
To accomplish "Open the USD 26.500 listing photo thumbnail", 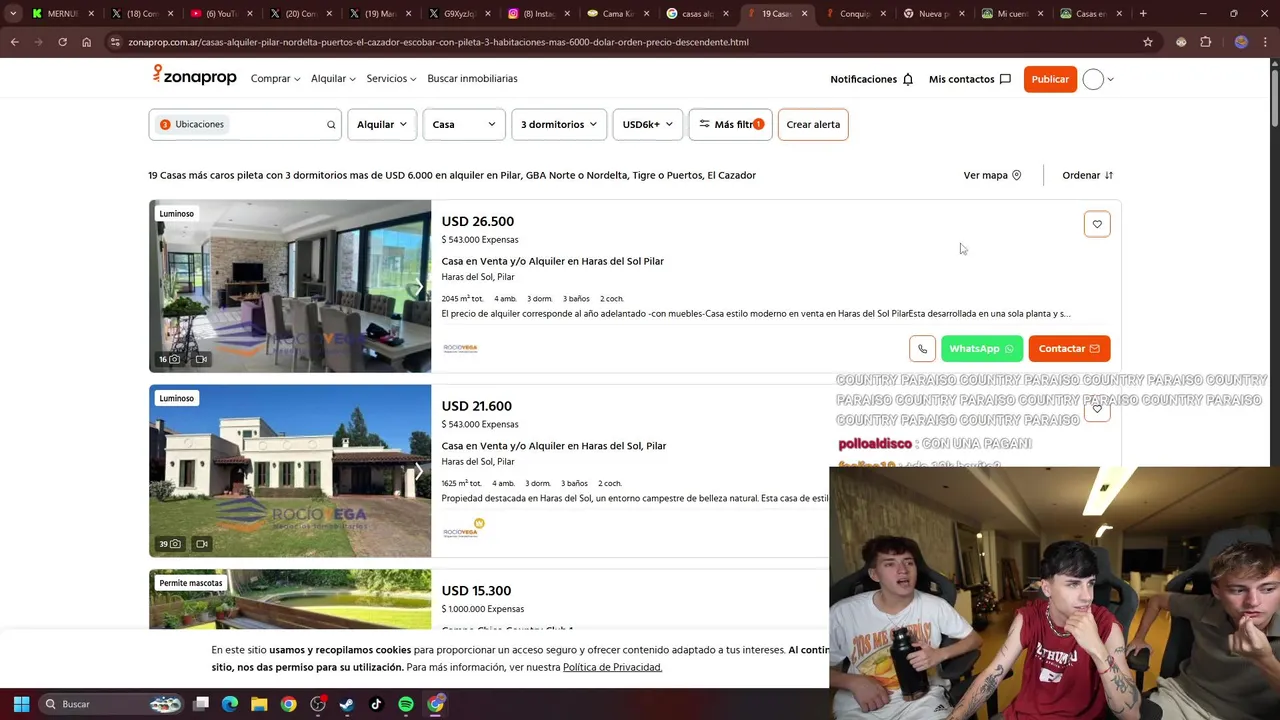I will (x=290, y=287).
